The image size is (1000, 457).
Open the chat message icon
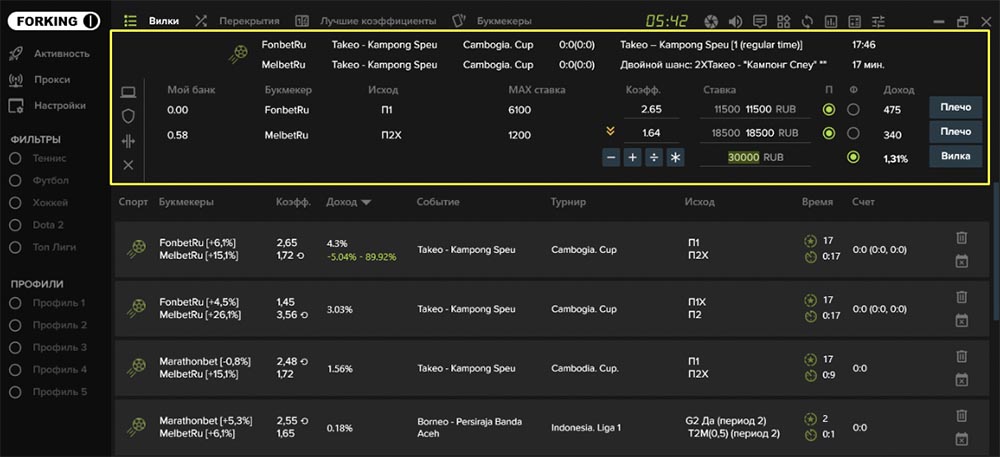(x=760, y=22)
